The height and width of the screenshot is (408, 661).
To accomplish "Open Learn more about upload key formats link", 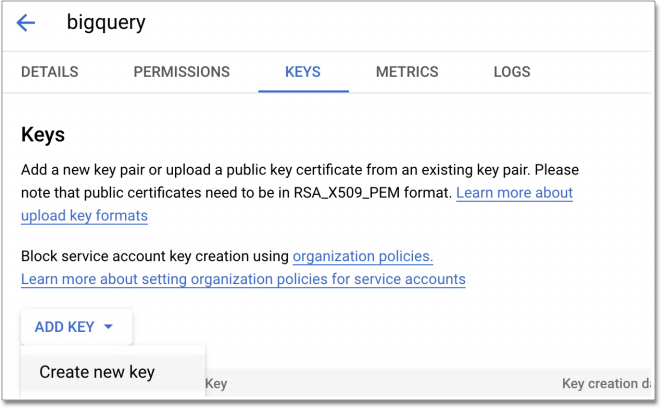I will pyautogui.click(x=514, y=192).
